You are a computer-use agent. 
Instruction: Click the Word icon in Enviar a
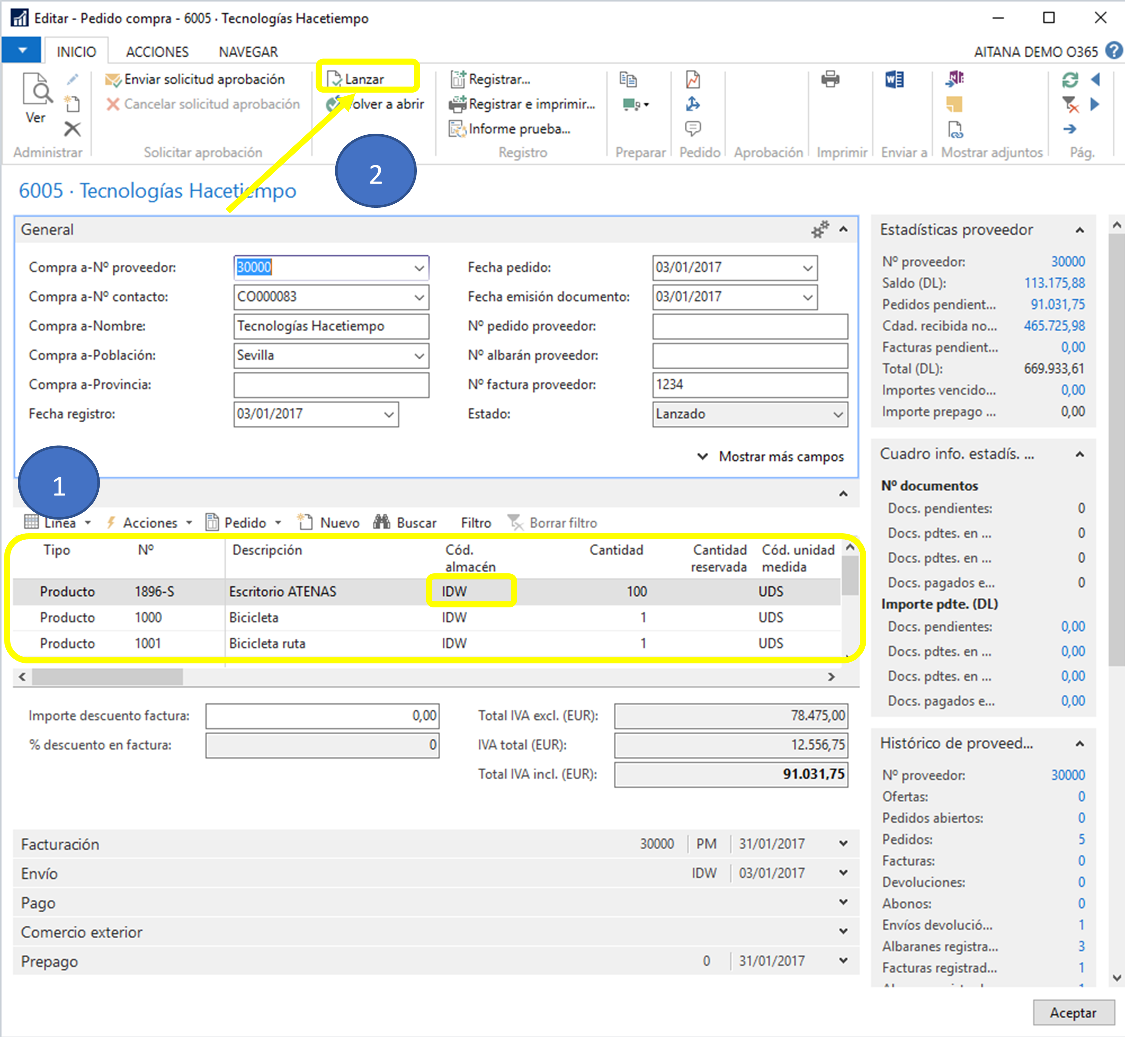pyautogui.click(x=895, y=80)
